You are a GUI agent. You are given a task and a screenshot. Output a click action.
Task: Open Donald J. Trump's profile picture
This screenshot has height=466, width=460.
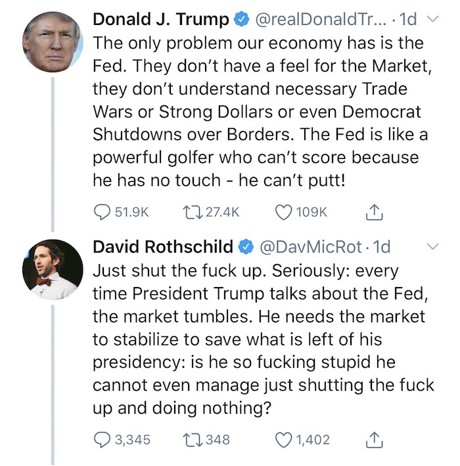[x=52, y=42]
